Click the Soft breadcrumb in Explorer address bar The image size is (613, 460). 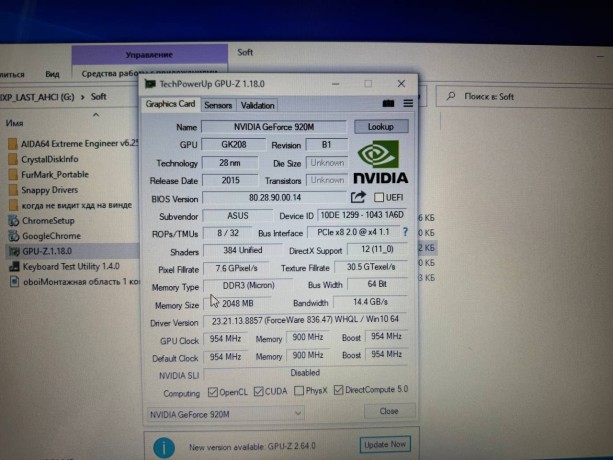pos(99,97)
